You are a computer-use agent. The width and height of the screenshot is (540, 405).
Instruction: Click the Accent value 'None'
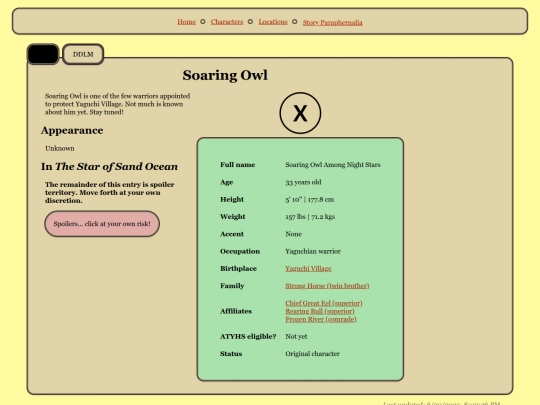[x=293, y=234]
